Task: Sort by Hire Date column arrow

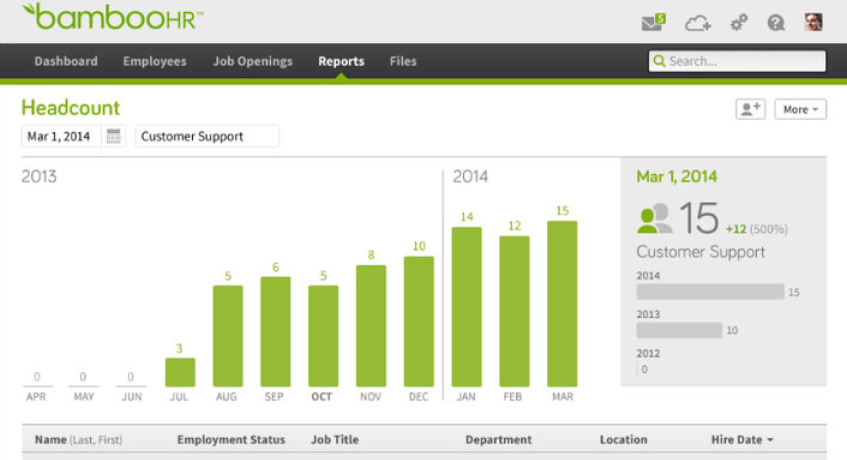Action: pos(770,440)
